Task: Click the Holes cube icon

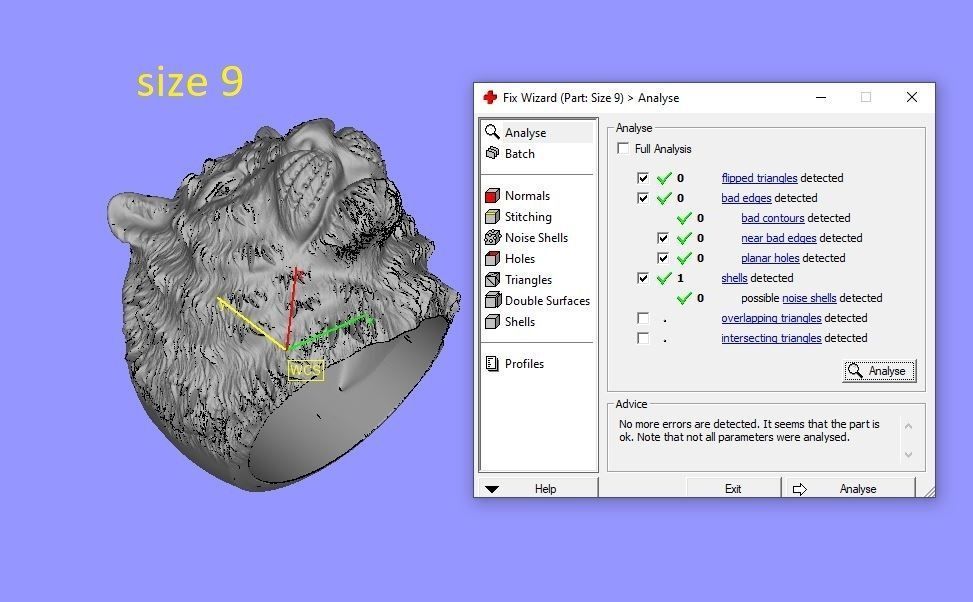Action: pyautogui.click(x=492, y=258)
